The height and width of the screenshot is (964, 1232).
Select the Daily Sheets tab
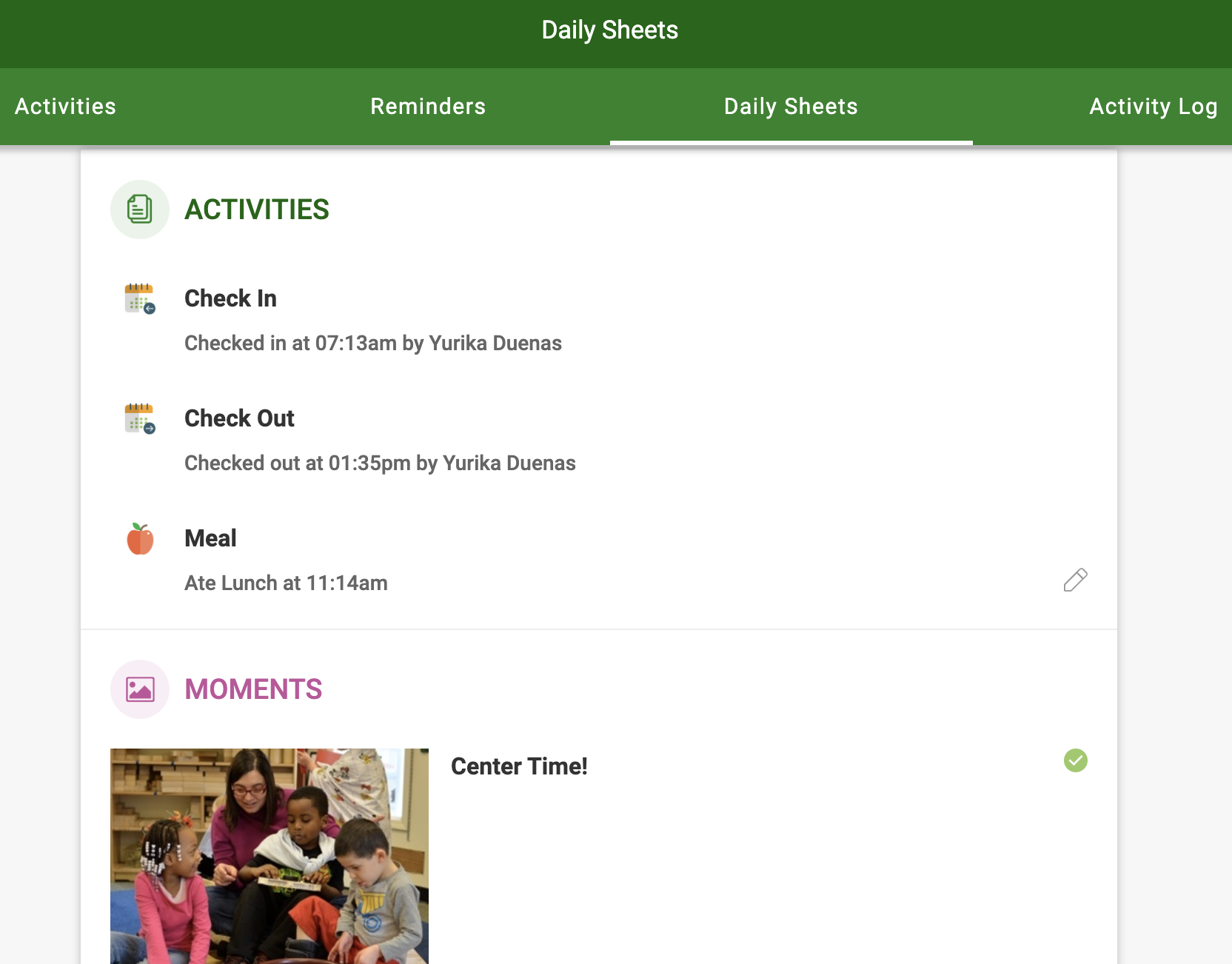791,107
